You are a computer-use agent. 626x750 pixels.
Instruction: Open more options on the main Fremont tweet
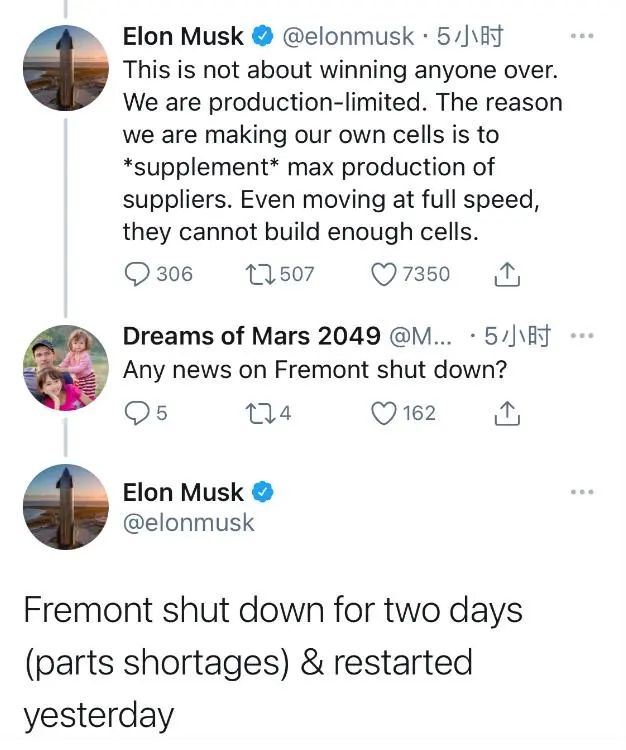click(x=582, y=492)
